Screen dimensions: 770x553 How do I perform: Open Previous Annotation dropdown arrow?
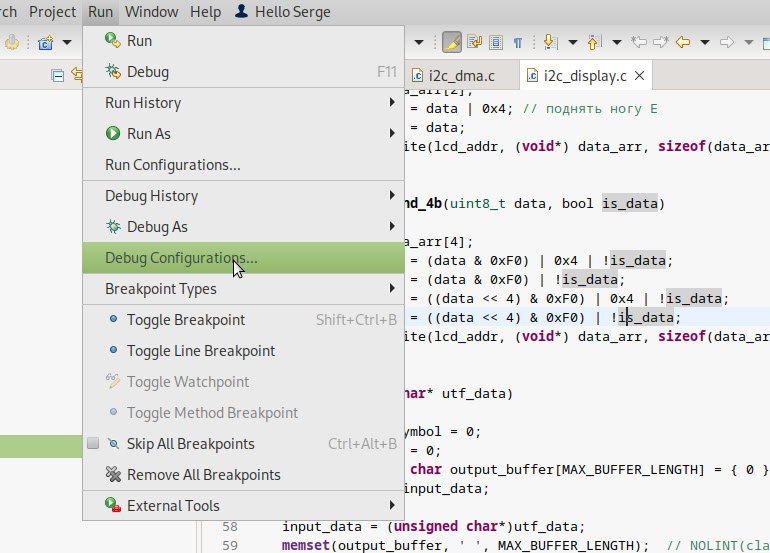point(617,42)
